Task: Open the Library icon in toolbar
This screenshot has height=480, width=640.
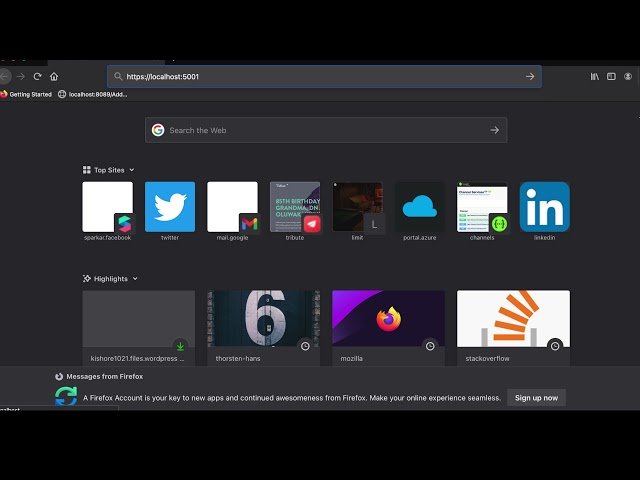Action: [x=595, y=76]
